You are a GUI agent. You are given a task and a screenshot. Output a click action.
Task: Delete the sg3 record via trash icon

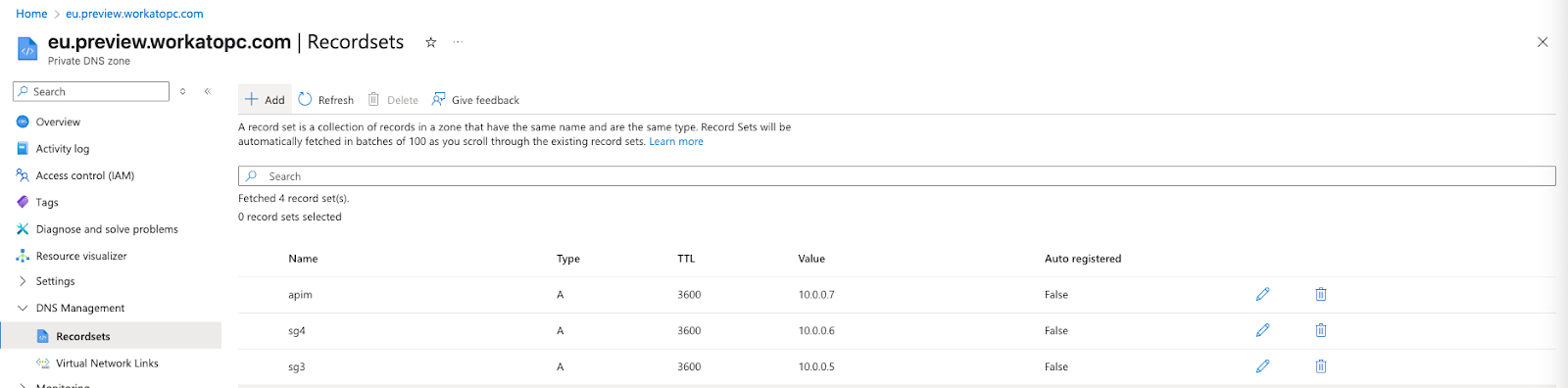1321,366
